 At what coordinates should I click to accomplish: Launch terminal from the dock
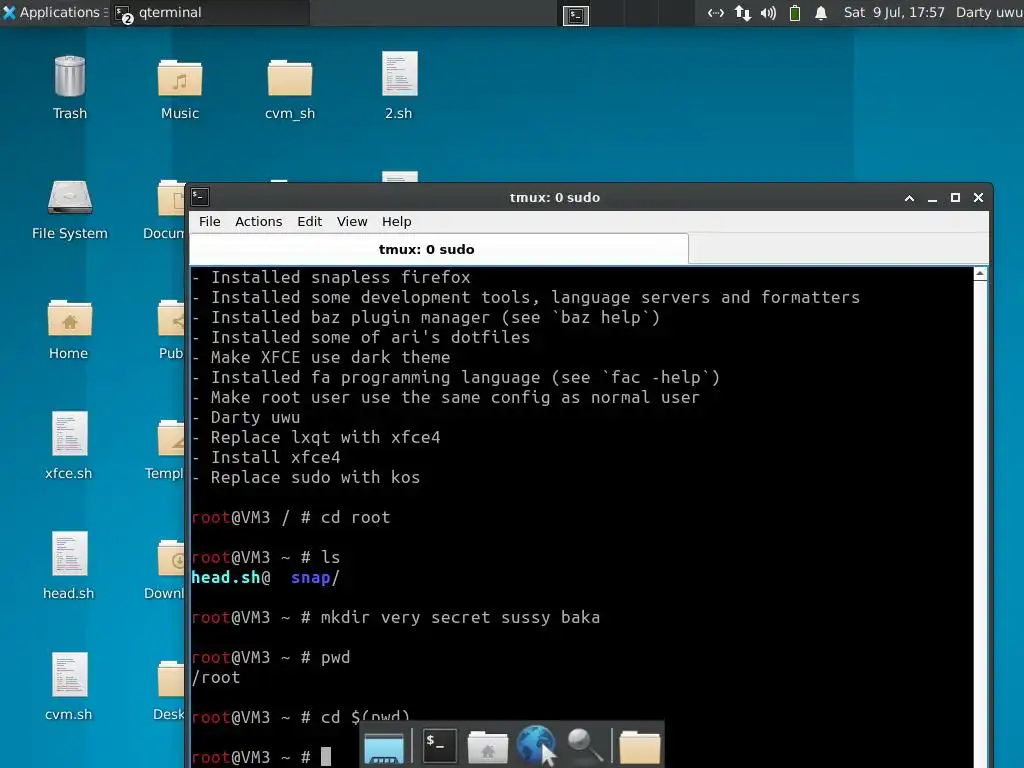click(x=439, y=744)
